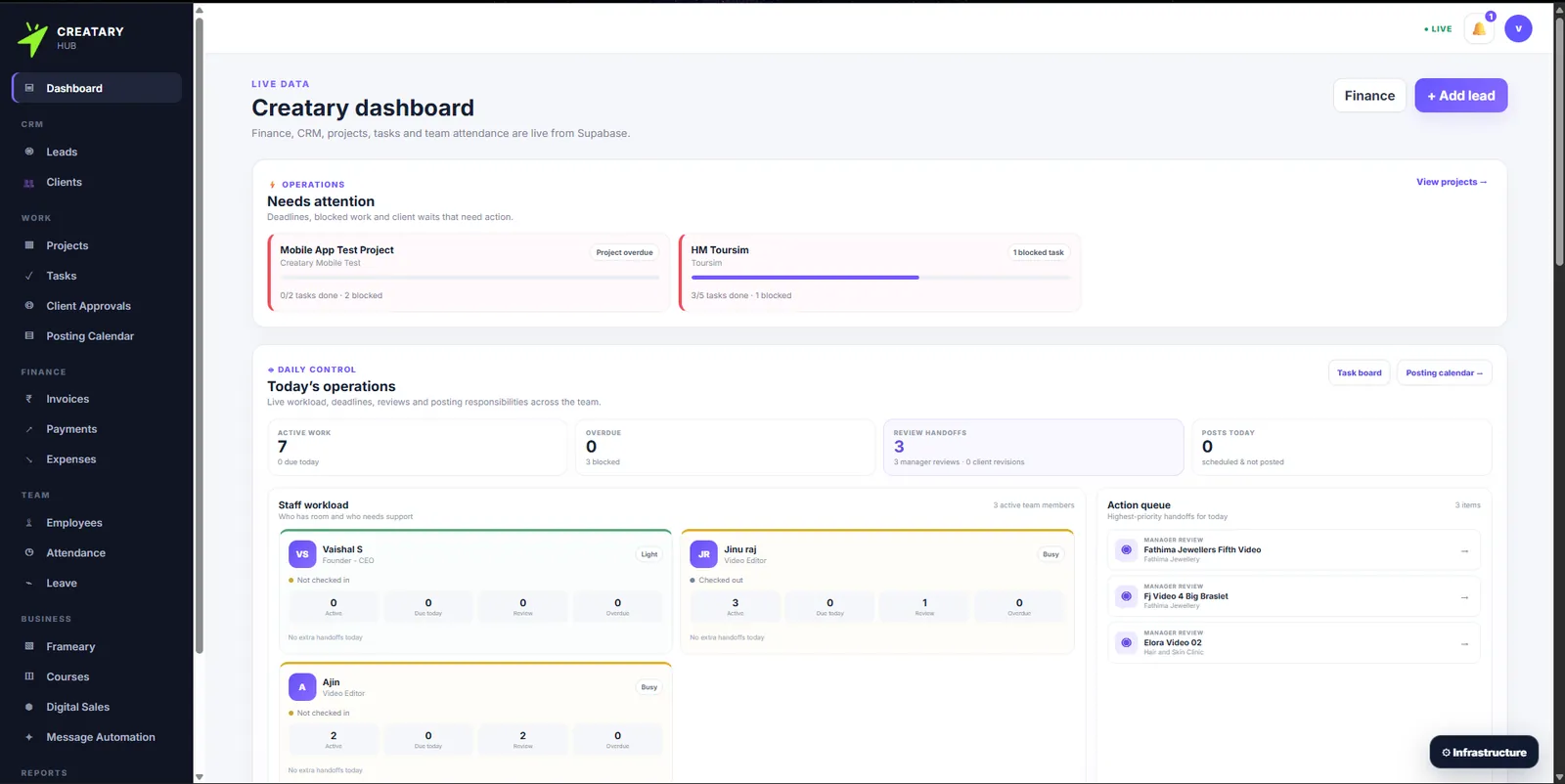Go to Leads in the sidebar
The width and height of the screenshot is (1565, 784).
tap(97, 152)
